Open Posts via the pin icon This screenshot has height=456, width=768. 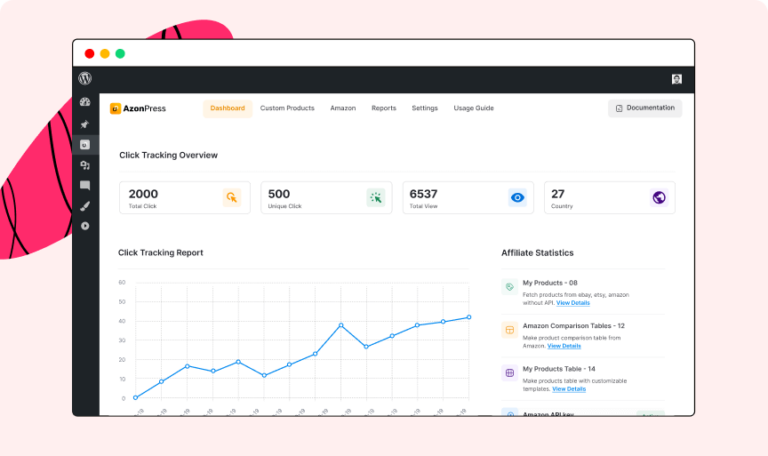point(85,124)
